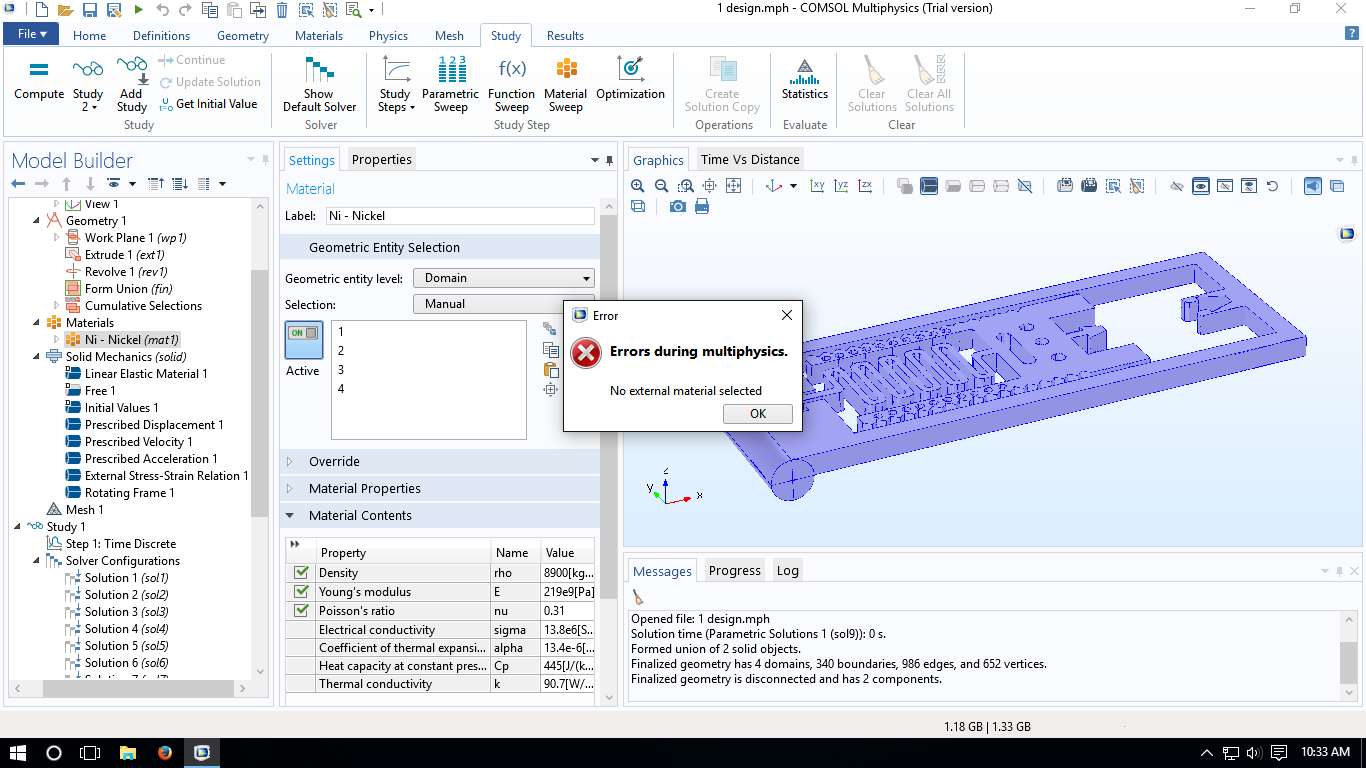Open the Log tab in messages panel
The height and width of the screenshot is (768, 1366).
(787, 571)
